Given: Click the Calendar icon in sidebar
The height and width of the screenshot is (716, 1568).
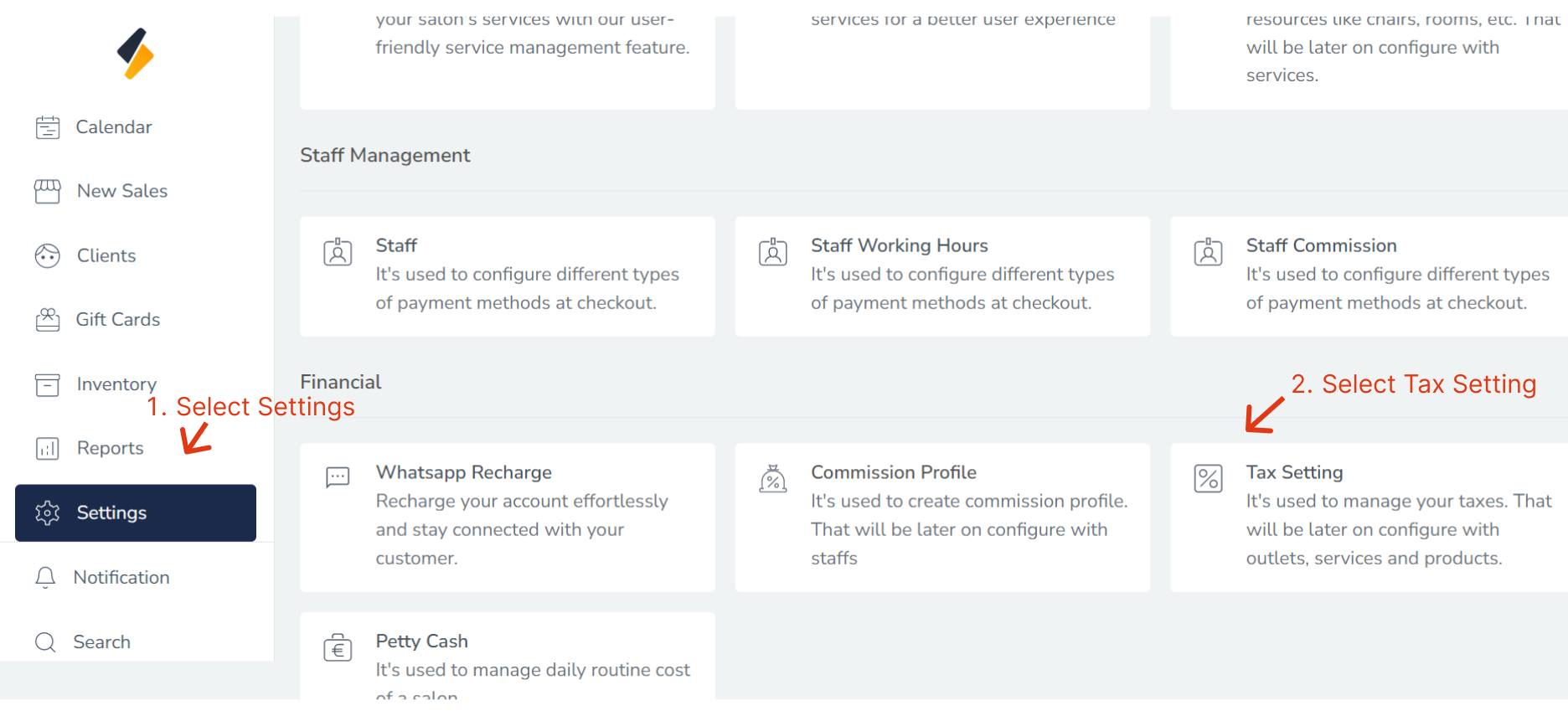Looking at the screenshot, I should click(x=48, y=127).
